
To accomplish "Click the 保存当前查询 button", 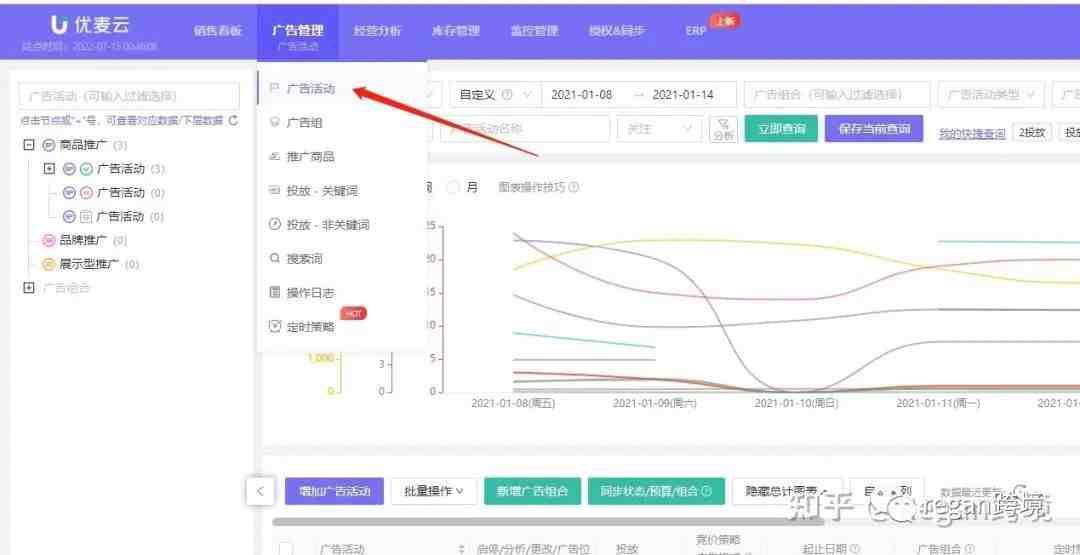I will point(874,129).
